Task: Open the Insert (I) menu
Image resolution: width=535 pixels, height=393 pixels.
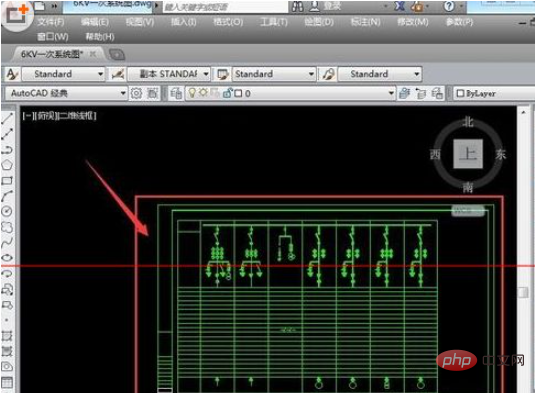Action: 184,22
